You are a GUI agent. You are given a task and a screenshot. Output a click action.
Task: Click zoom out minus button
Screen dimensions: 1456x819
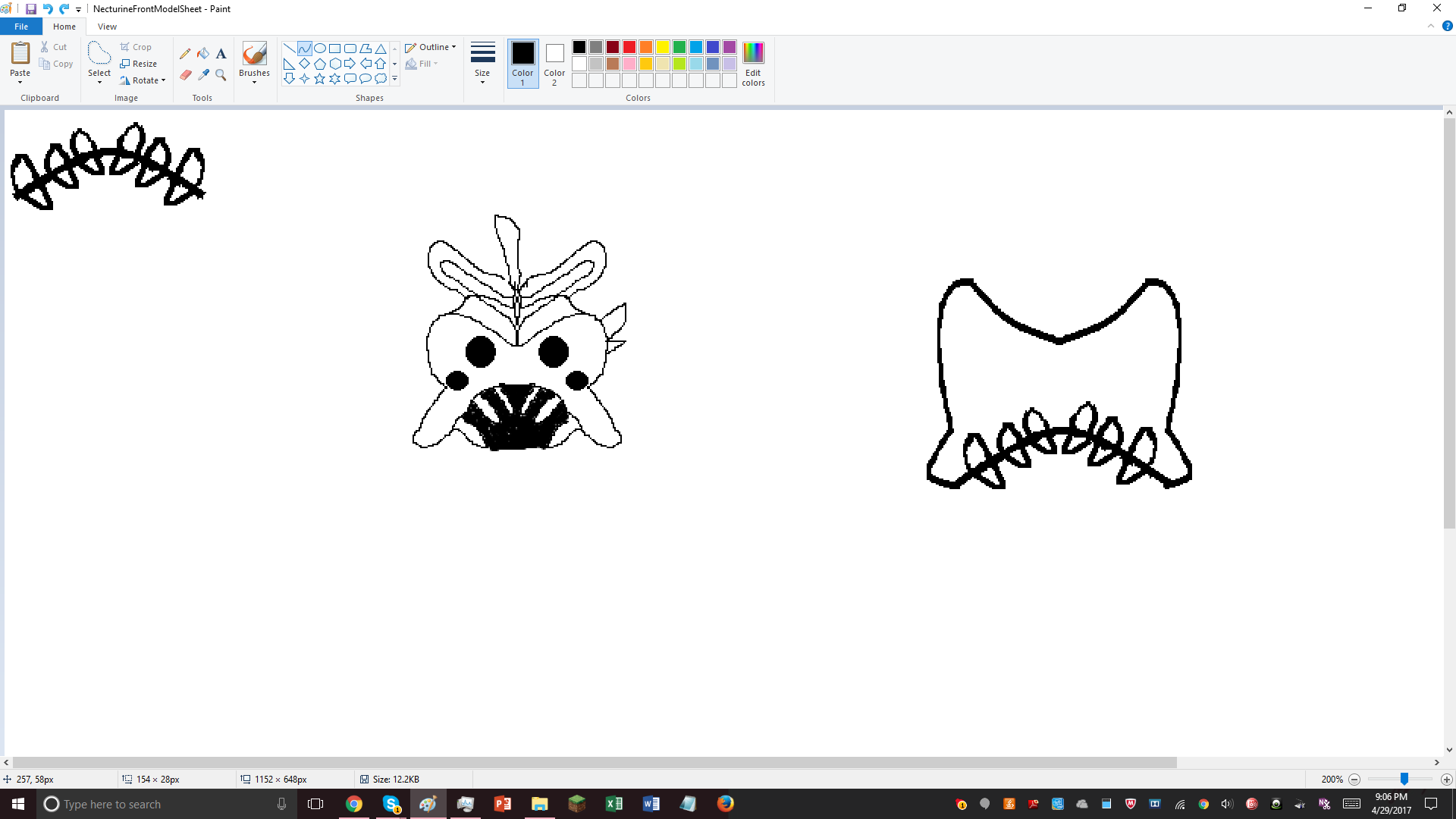(1354, 780)
